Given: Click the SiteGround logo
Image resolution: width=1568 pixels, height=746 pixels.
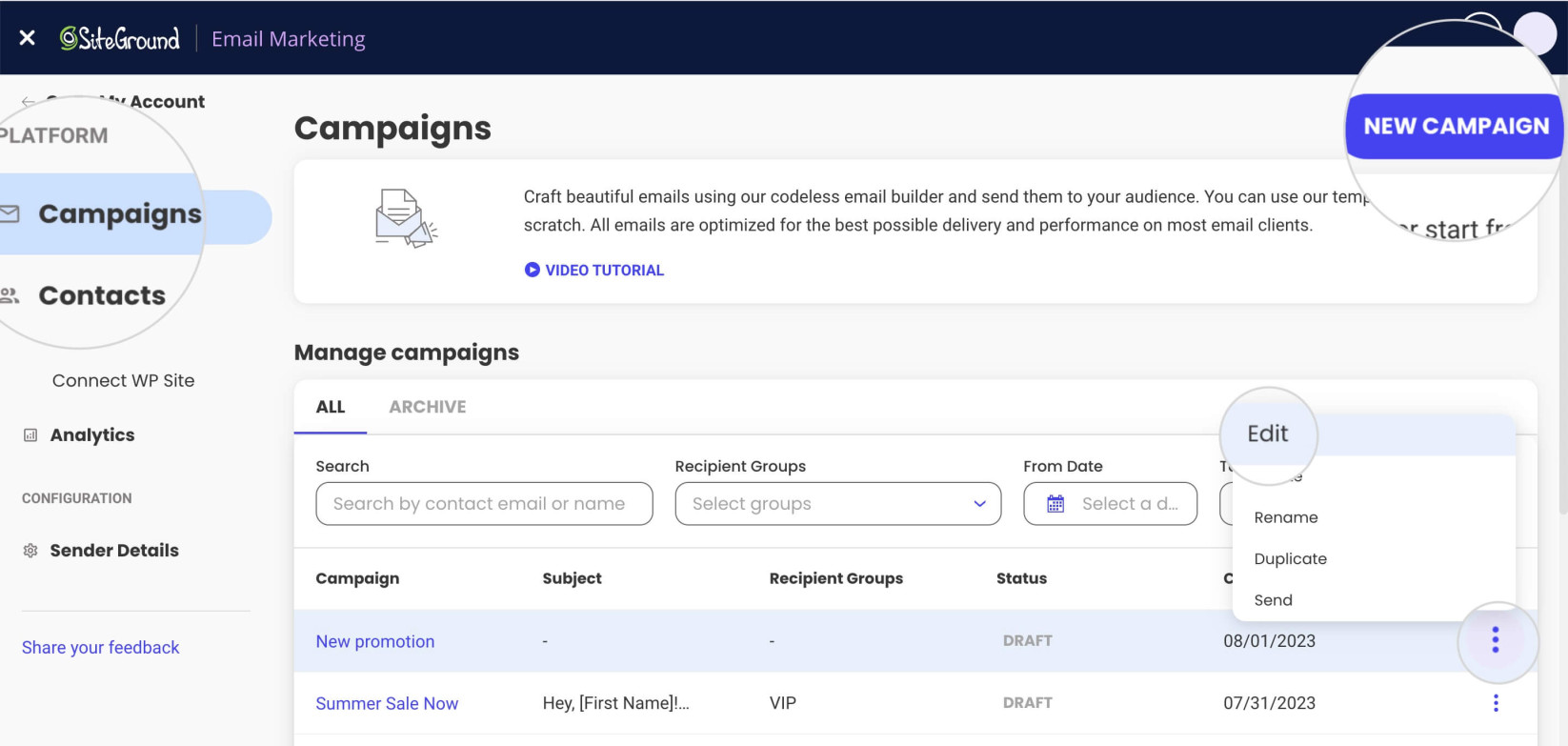Looking at the screenshot, I should 120,38.
